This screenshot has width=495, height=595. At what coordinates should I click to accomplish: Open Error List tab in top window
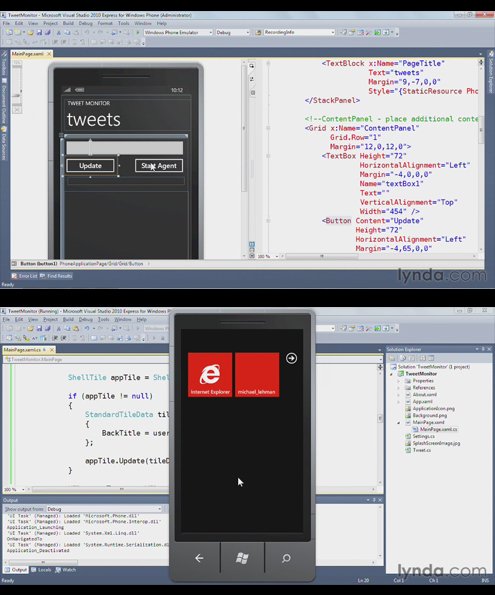25,276
